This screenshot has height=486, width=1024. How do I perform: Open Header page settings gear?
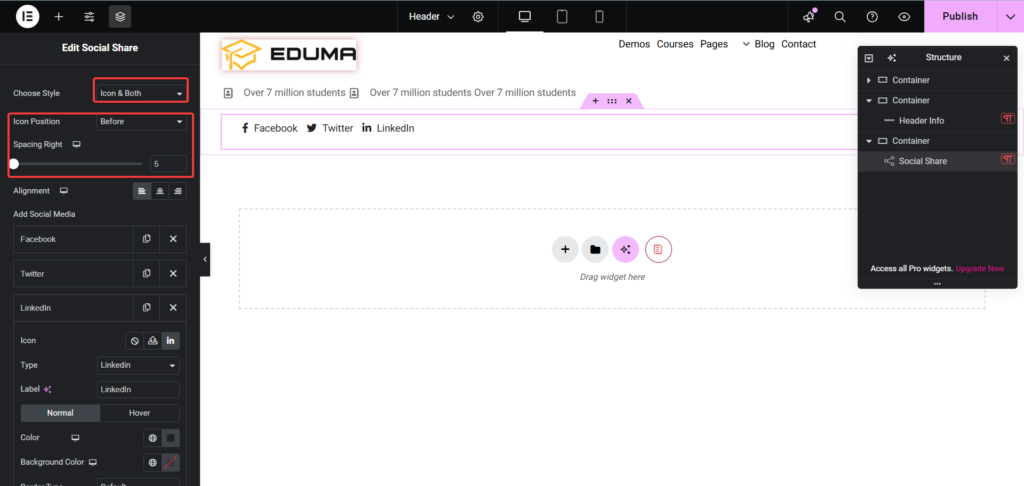(478, 16)
